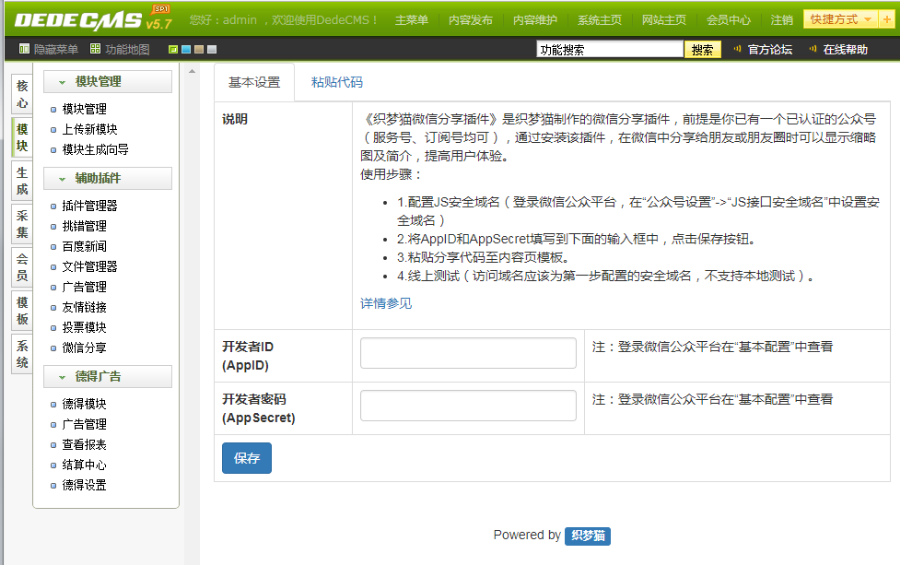Select the 系统 vertical sidebar tab
Screen dimensions: 900x565
click(x=22, y=354)
